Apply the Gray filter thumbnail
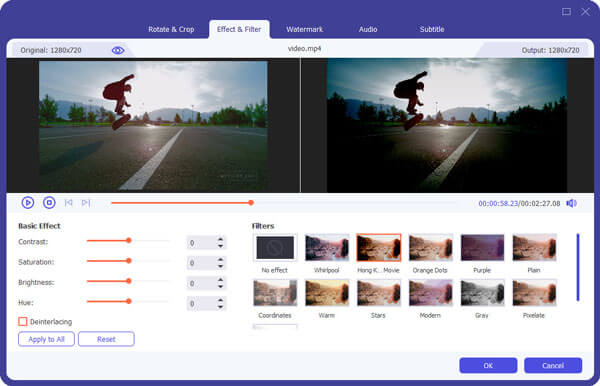This screenshot has width=600, height=386. coord(482,293)
